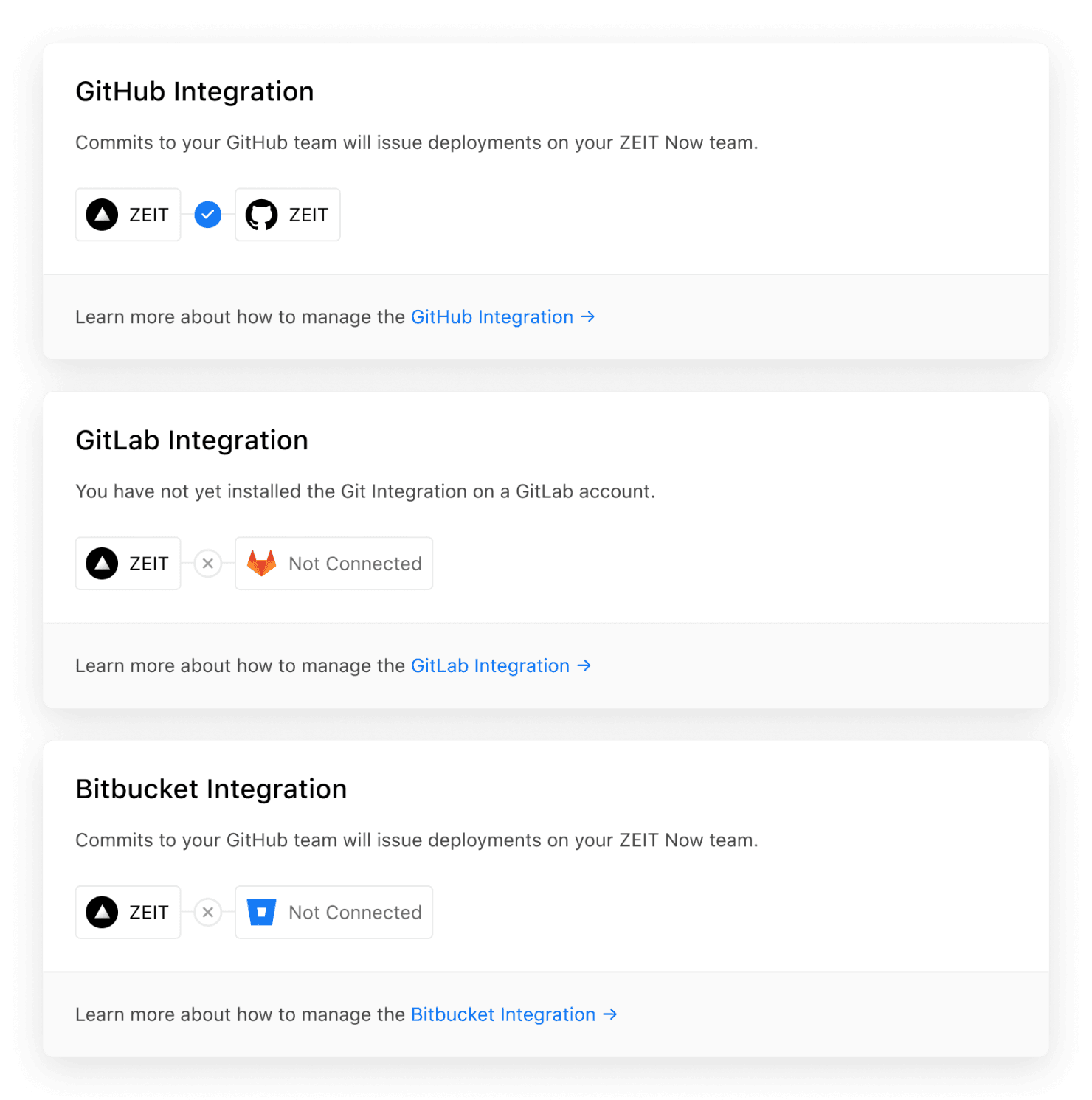This screenshot has height=1100, width=1092.
Task: Click the ZEIT triangle logo in GitLab section
Action: 102,564
